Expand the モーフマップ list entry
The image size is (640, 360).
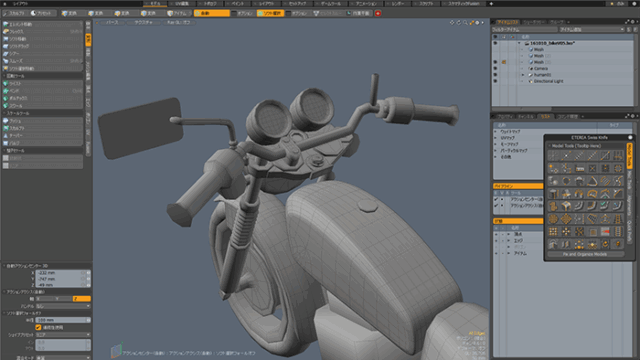click(496, 144)
